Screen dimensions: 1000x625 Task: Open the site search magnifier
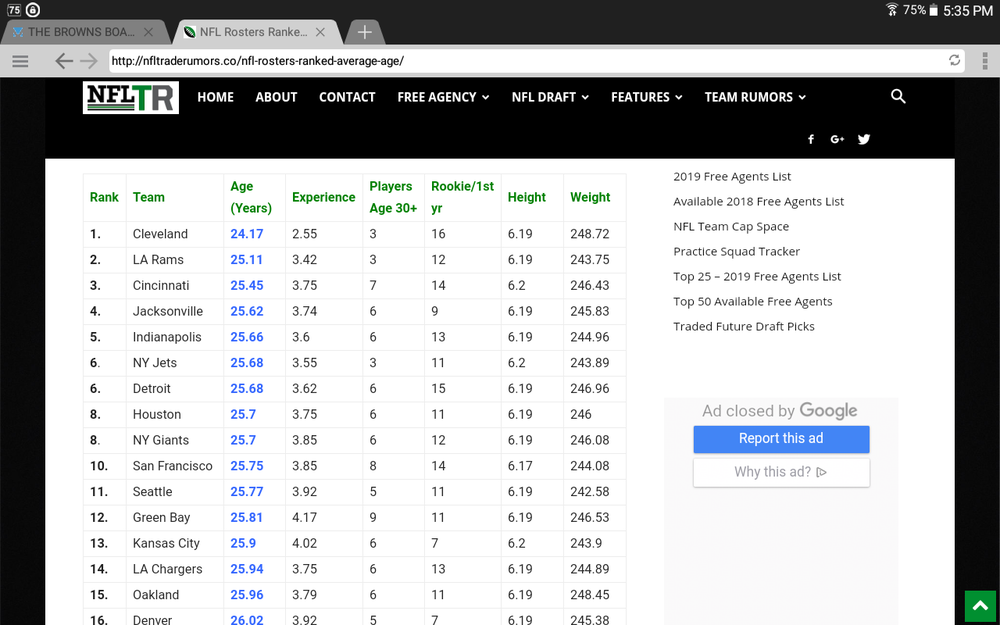898,96
